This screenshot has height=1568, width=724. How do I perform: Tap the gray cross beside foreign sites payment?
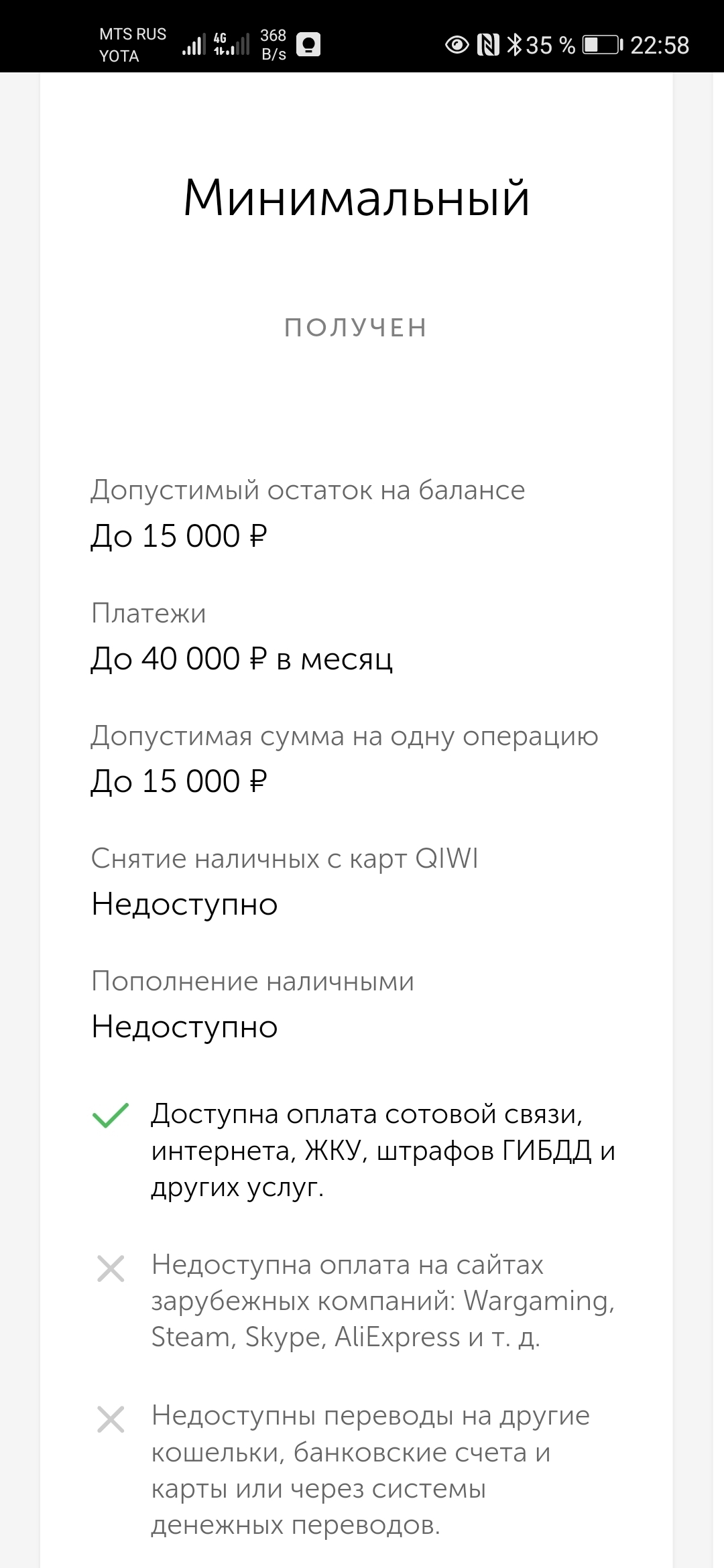111,1268
